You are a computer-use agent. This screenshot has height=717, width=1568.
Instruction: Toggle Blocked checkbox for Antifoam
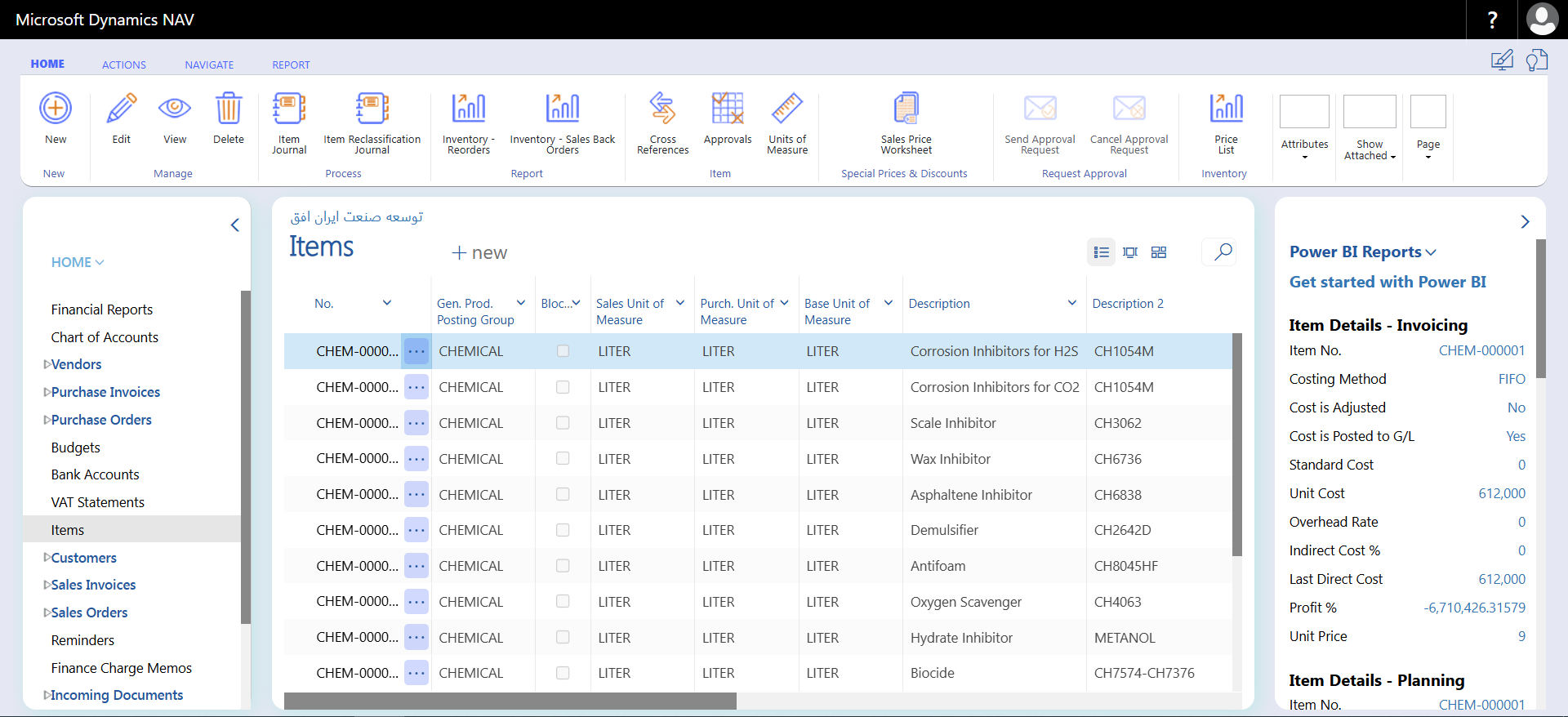tap(563, 565)
